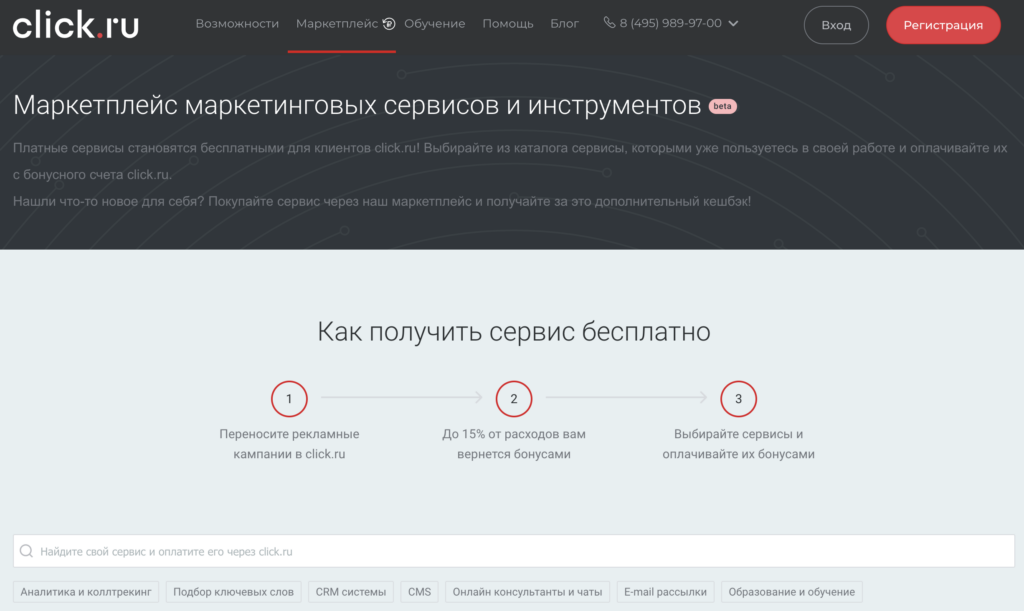Filter by Образование и обучение
1024x611 pixels.
792,592
